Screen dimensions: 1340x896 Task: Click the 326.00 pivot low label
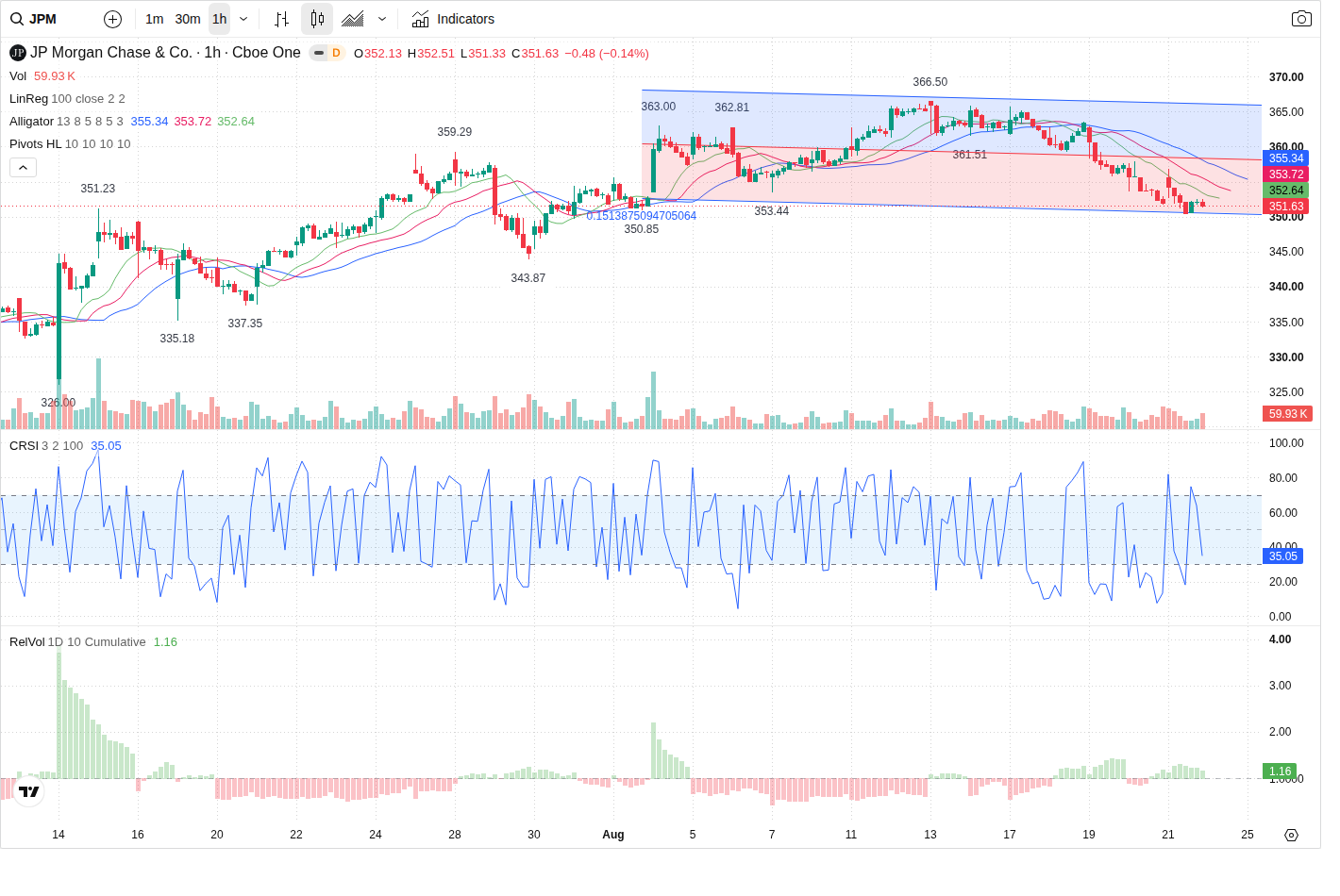(58, 403)
